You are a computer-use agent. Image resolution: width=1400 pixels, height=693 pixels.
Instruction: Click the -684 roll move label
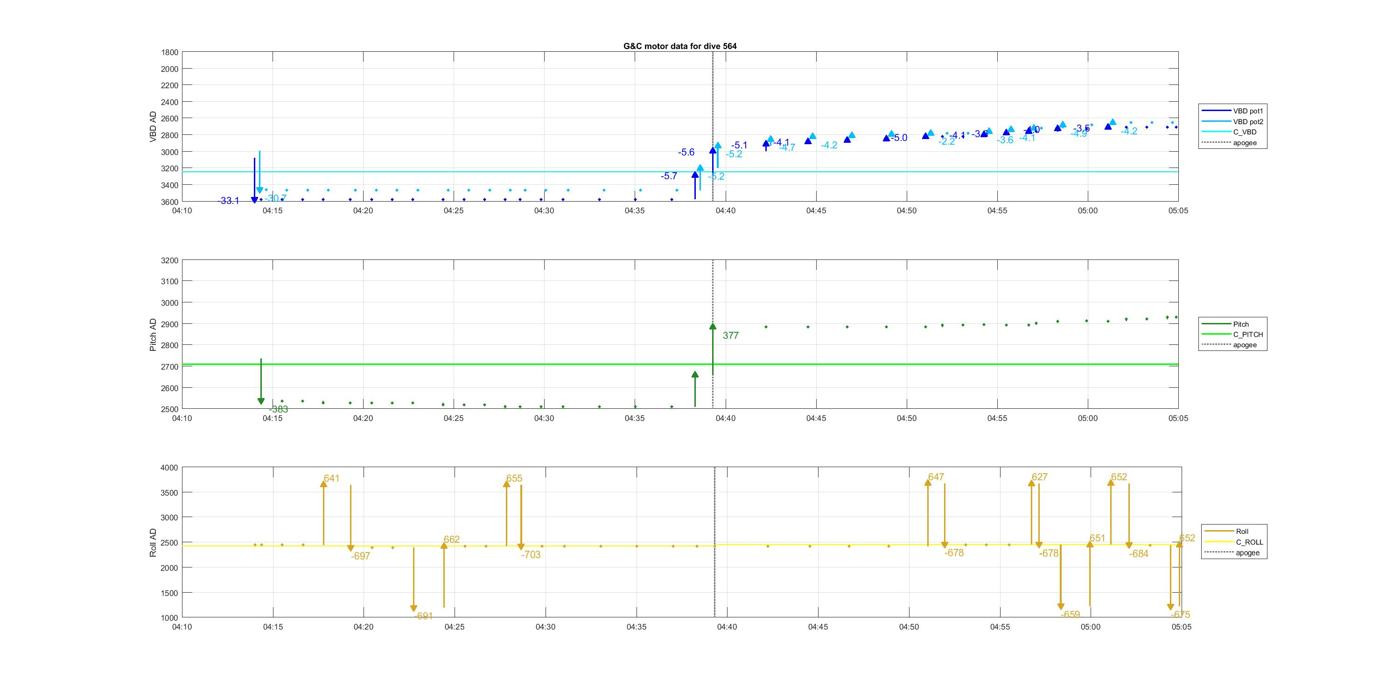point(1139,553)
